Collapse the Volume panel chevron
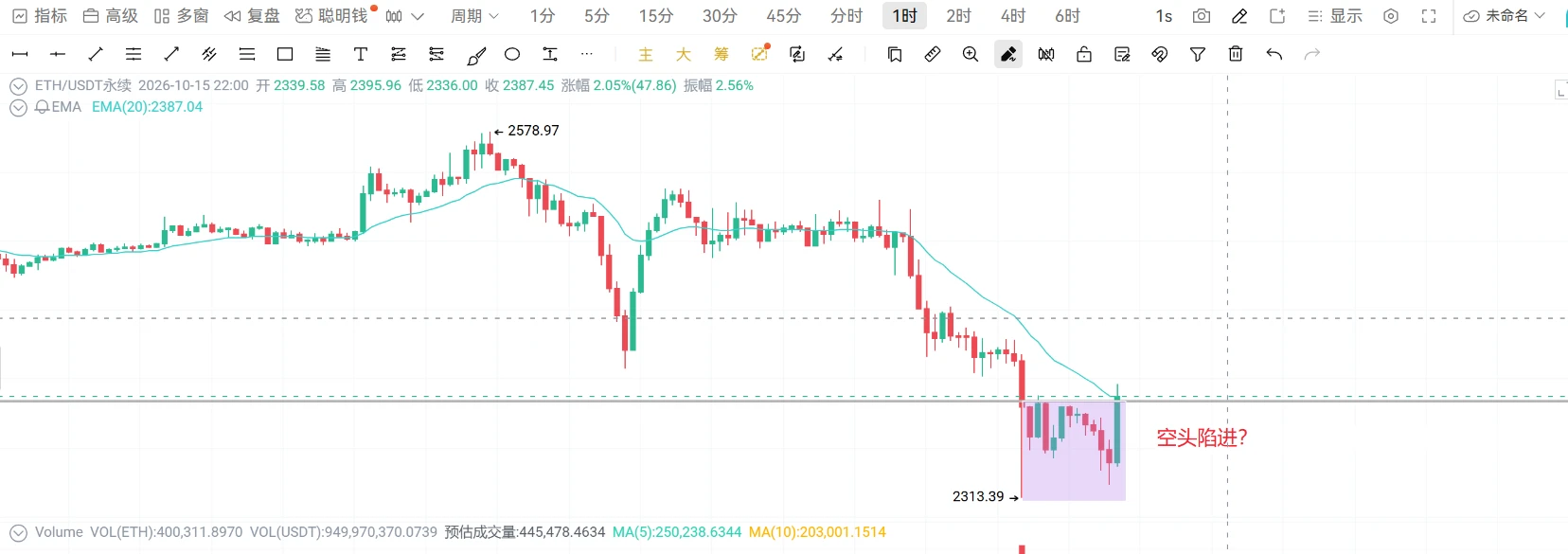 tap(18, 533)
